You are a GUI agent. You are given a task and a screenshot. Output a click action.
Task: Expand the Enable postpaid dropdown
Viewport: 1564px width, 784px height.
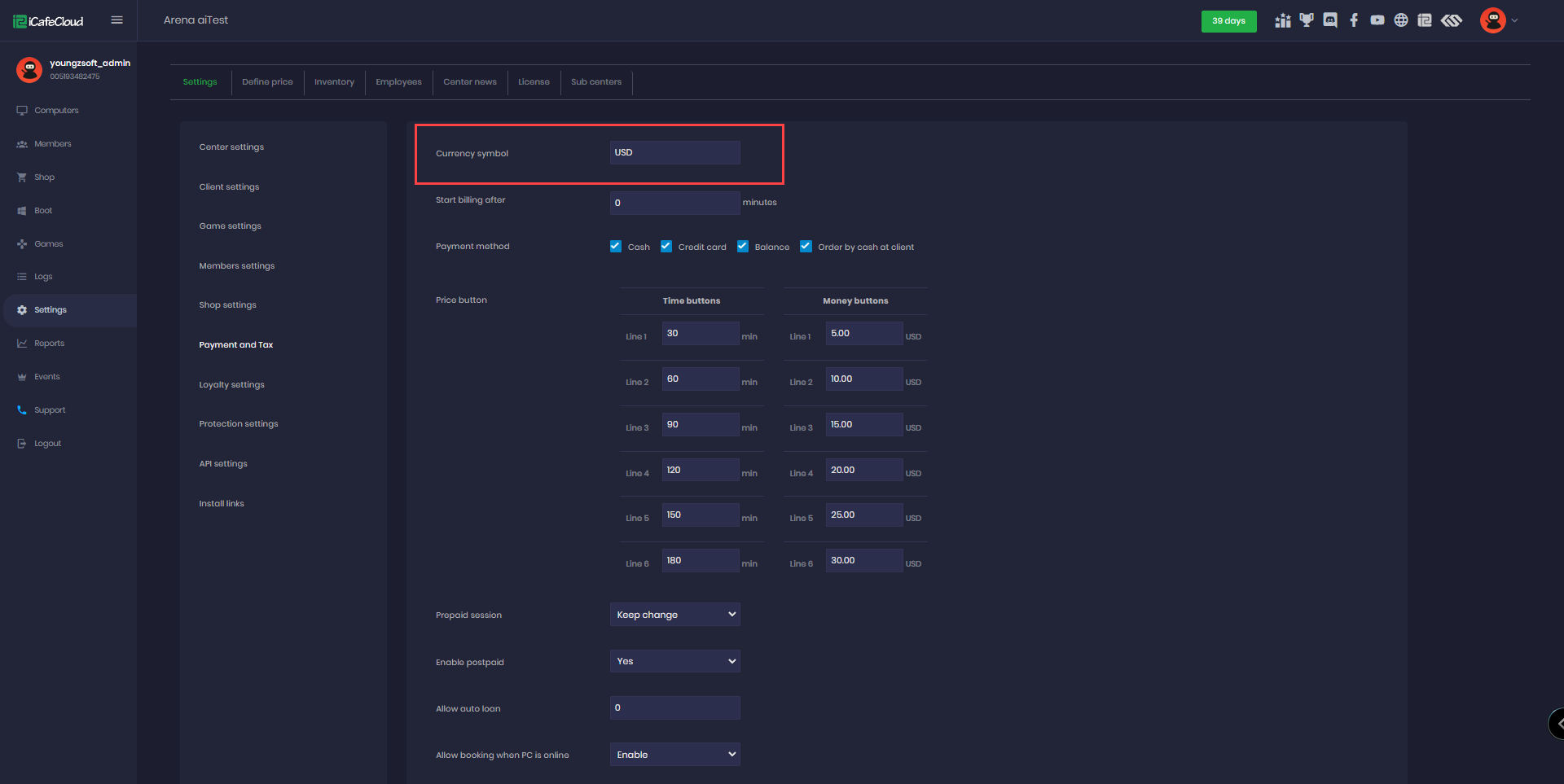click(x=674, y=661)
